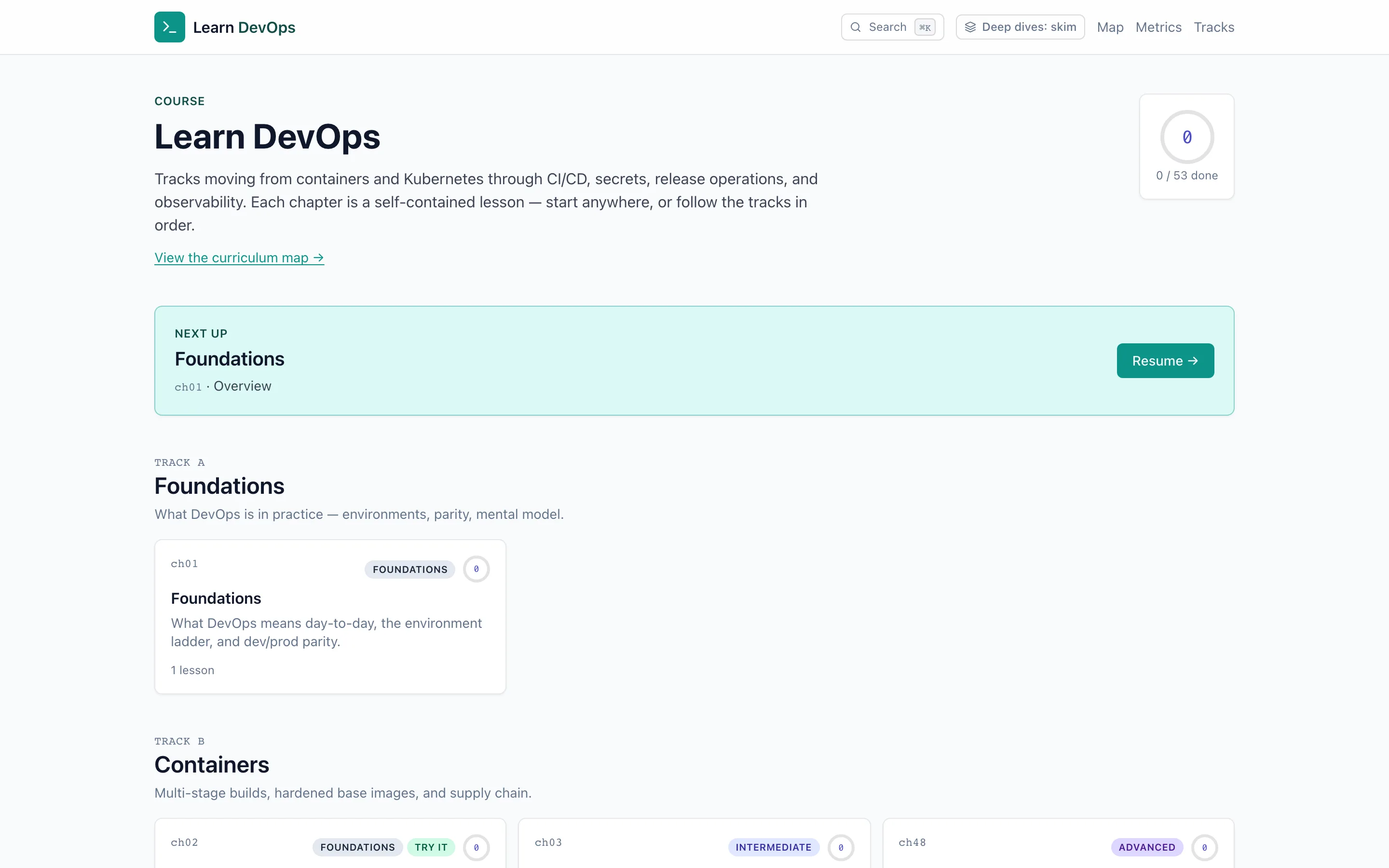Open the ch01 Foundations chapter card

click(x=330, y=617)
